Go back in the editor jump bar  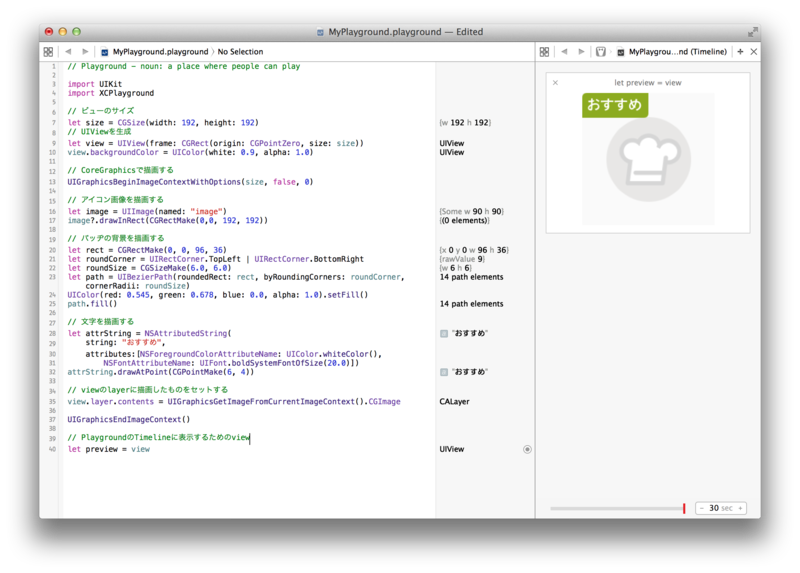(x=68, y=52)
